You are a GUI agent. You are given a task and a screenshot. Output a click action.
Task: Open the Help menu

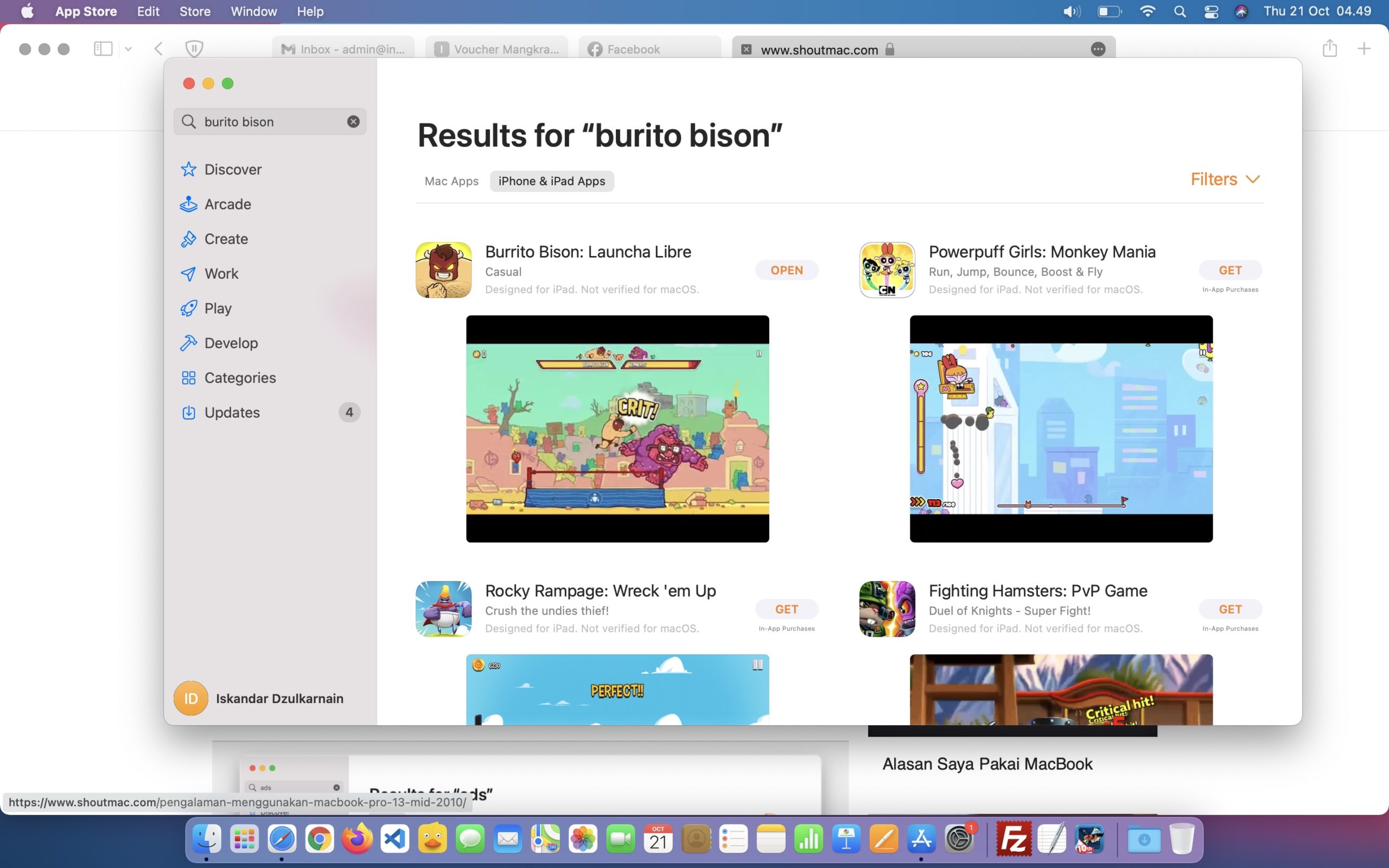tap(310, 11)
